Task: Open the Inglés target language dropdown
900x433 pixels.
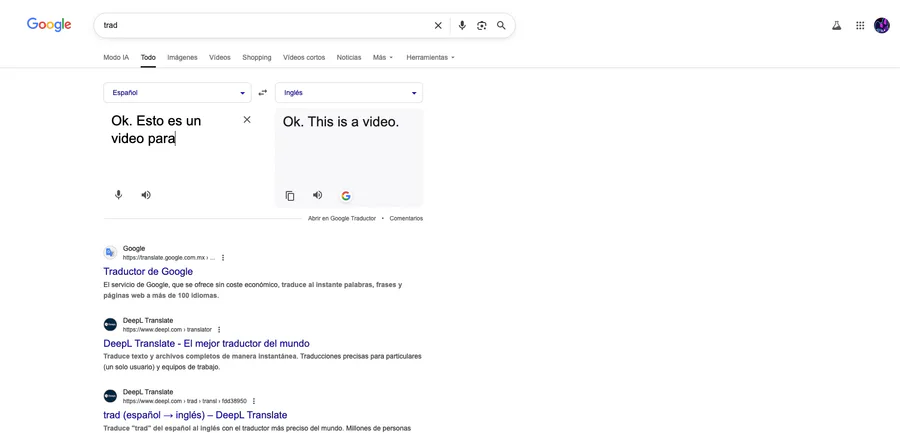Action: point(349,92)
